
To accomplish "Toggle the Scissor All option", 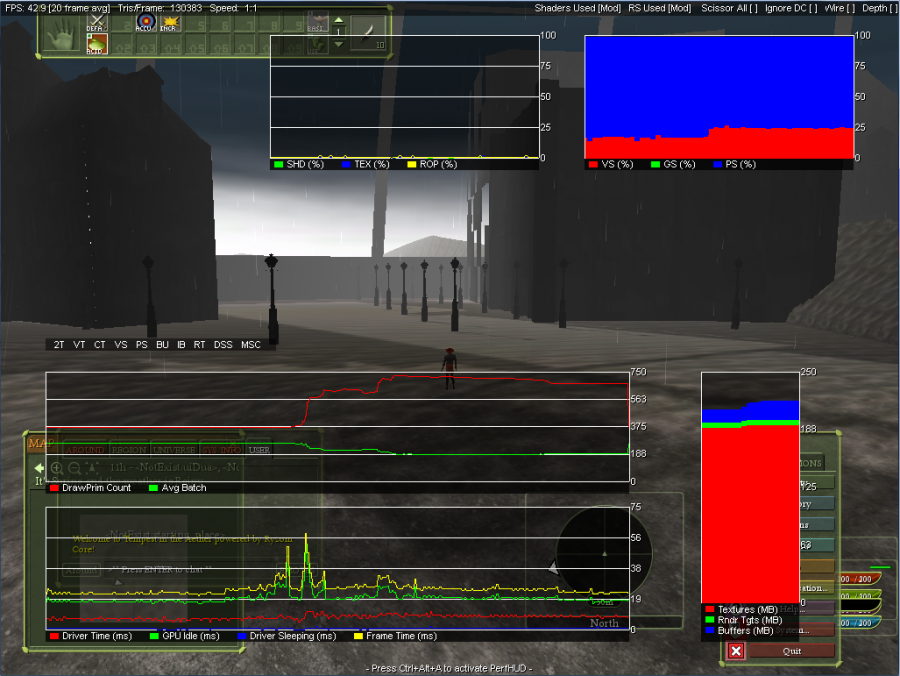I will tap(754, 7).
